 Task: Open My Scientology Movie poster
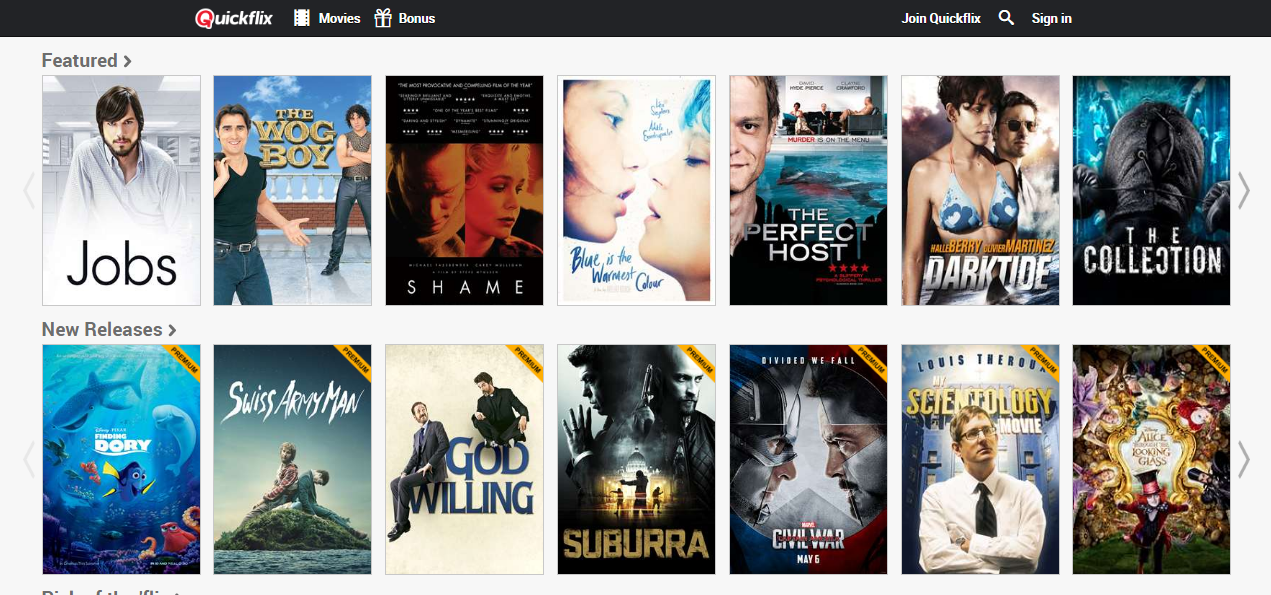pos(980,460)
